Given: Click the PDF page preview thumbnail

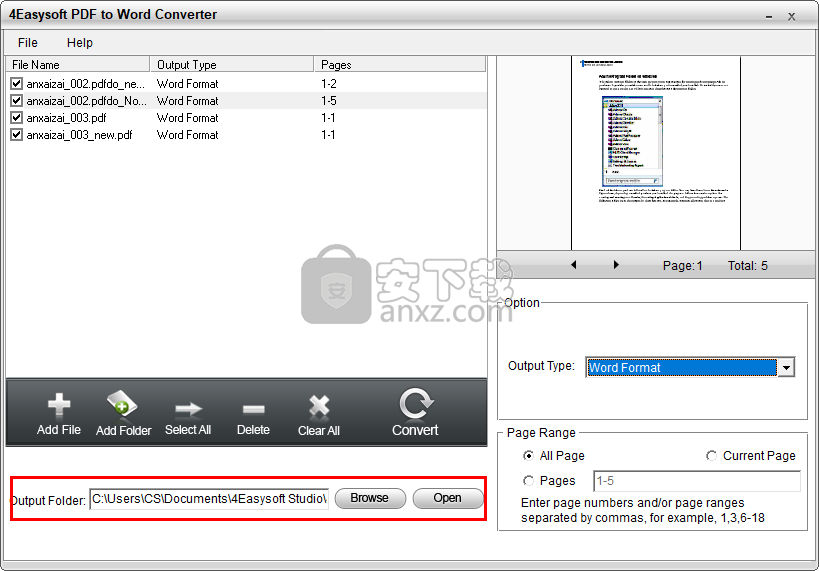Looking at the screenshot, I should coord(656,153).
